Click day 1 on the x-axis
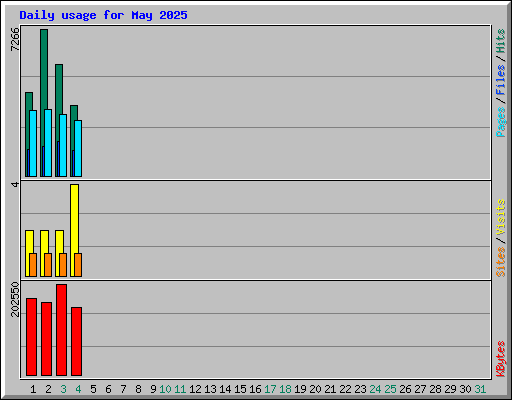Viewport: 512px width, 400px height. (33, 389)
